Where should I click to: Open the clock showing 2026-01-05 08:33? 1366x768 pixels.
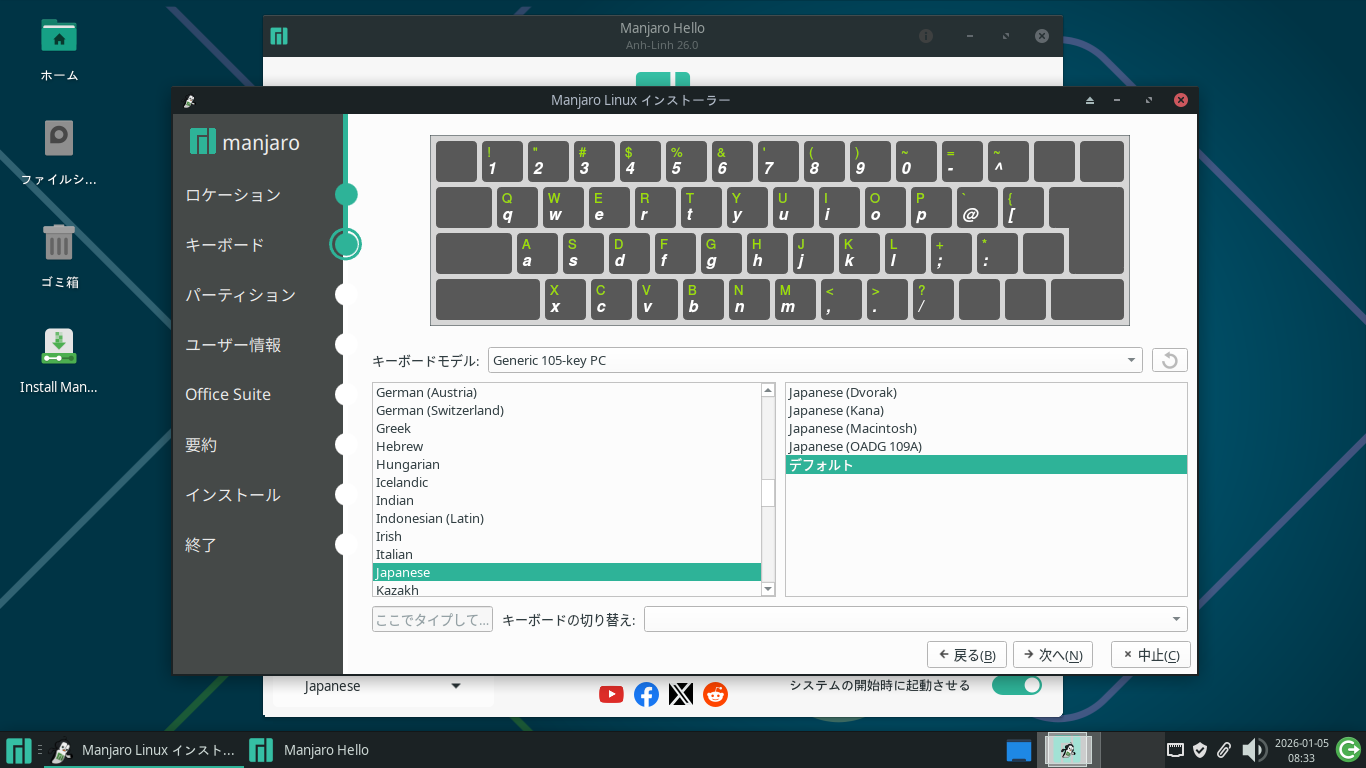tap(1300, 750)
